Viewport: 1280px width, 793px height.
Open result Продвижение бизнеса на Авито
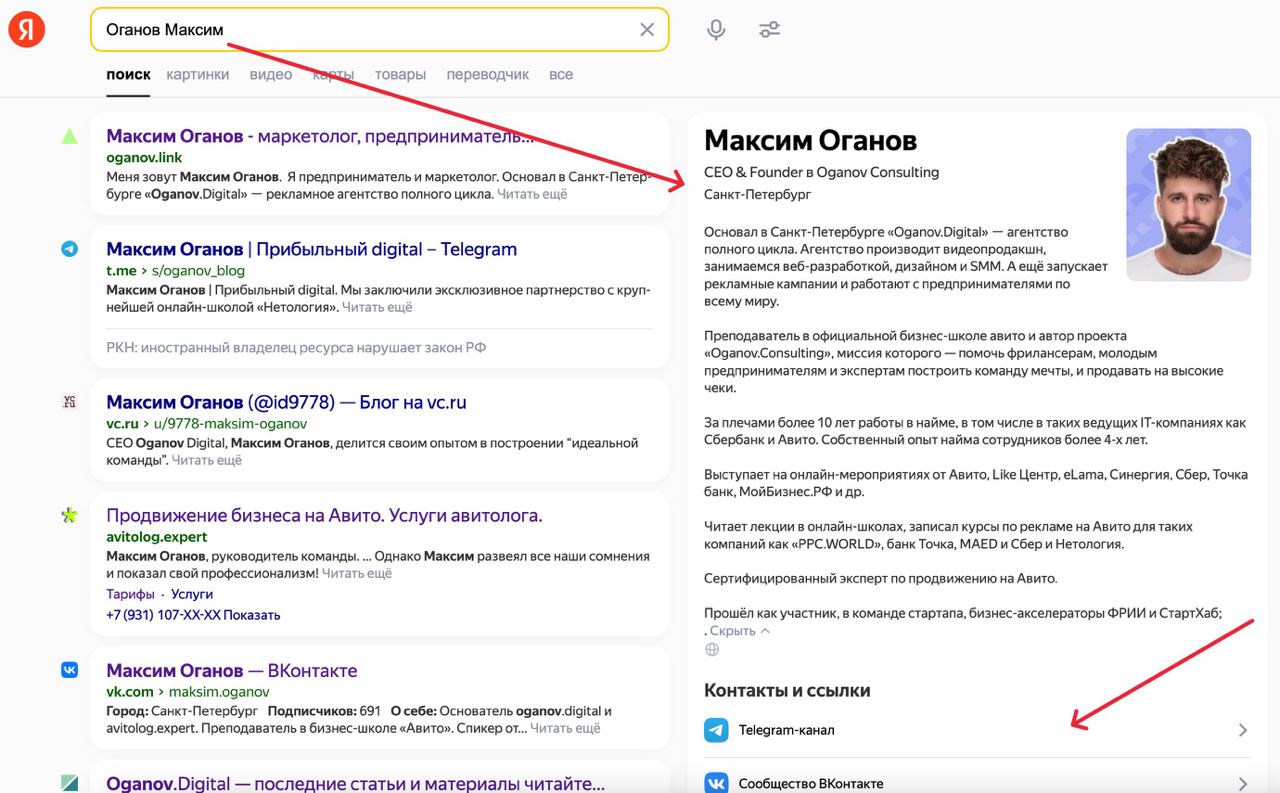click(324, 516)
